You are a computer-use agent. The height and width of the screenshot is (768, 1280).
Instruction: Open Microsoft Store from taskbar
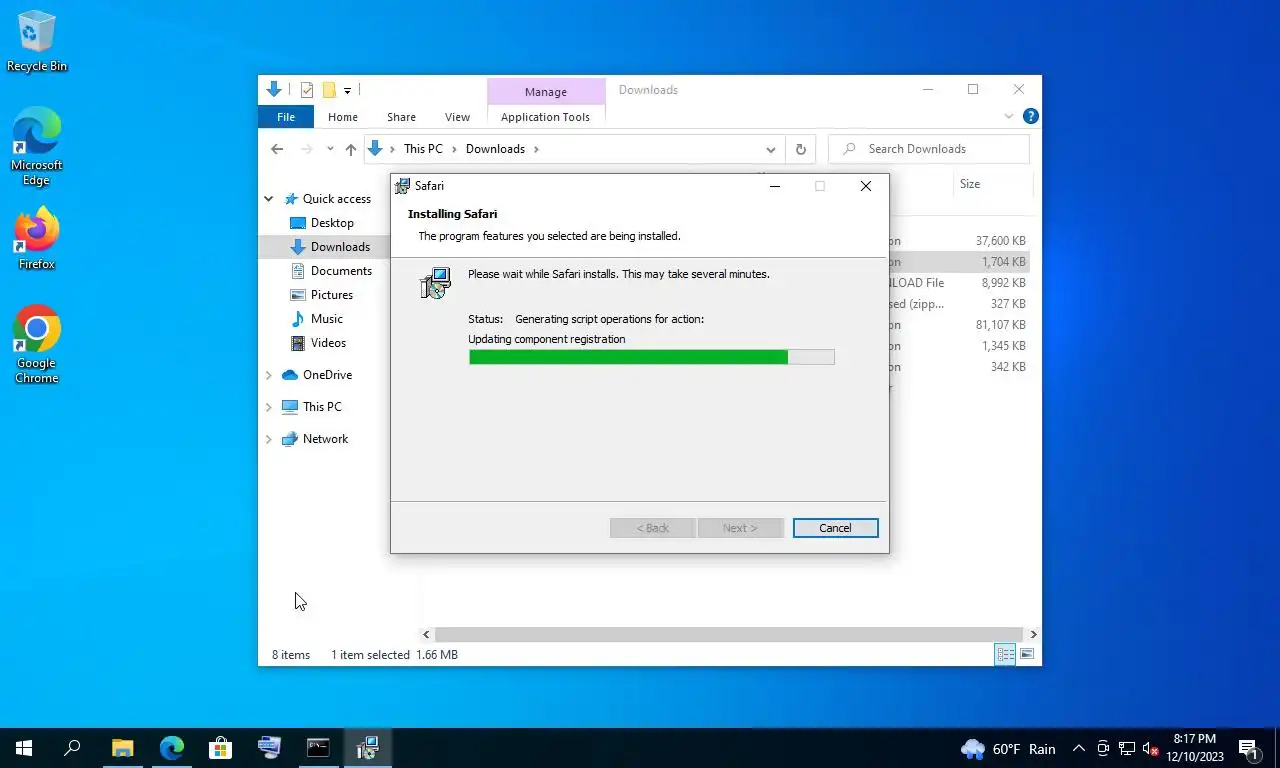pos(220,748)
